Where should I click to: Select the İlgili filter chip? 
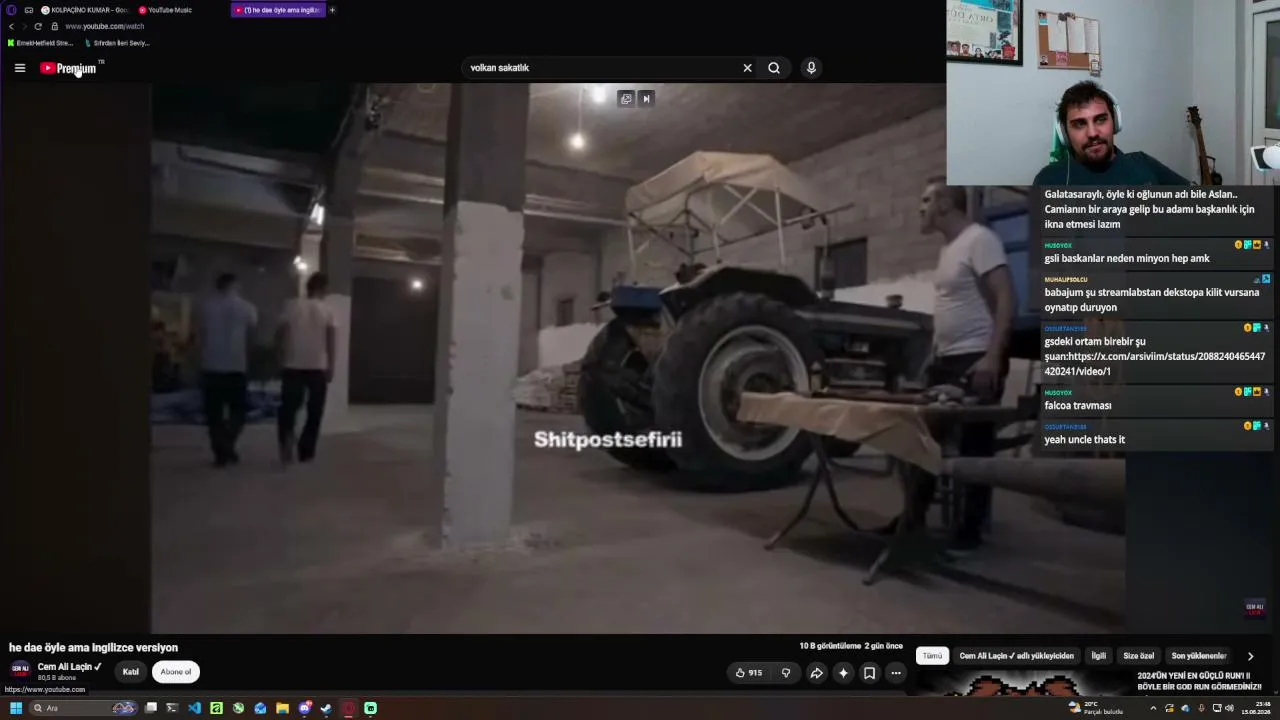pyautogui.click(x=1098, y=656)
